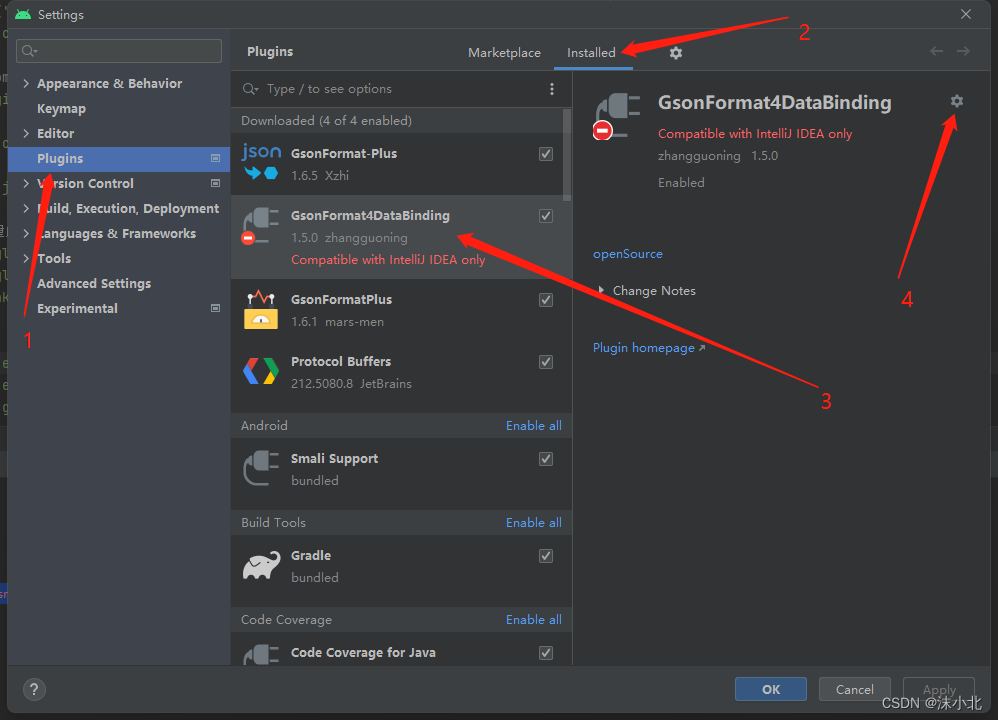Disable the GsonFormat-Plus plugin checkbox
998x720 pixels.
coord(546,154)
